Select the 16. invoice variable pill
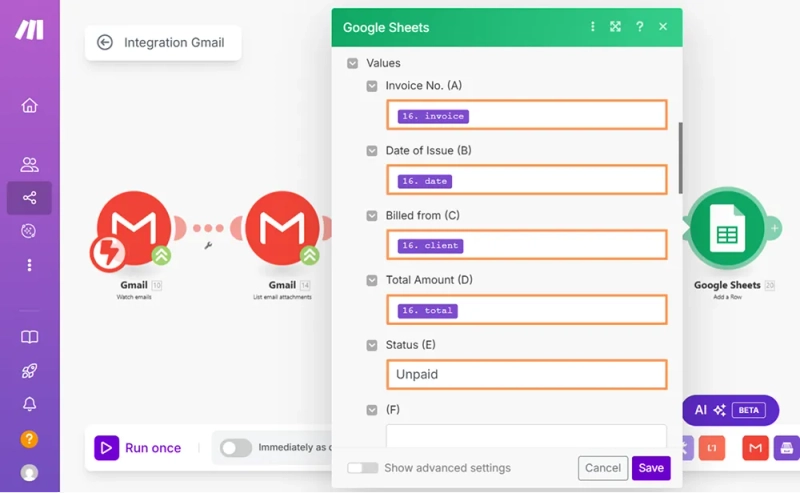800x493 pixels. pyautogui.click(x=433, y=116)
